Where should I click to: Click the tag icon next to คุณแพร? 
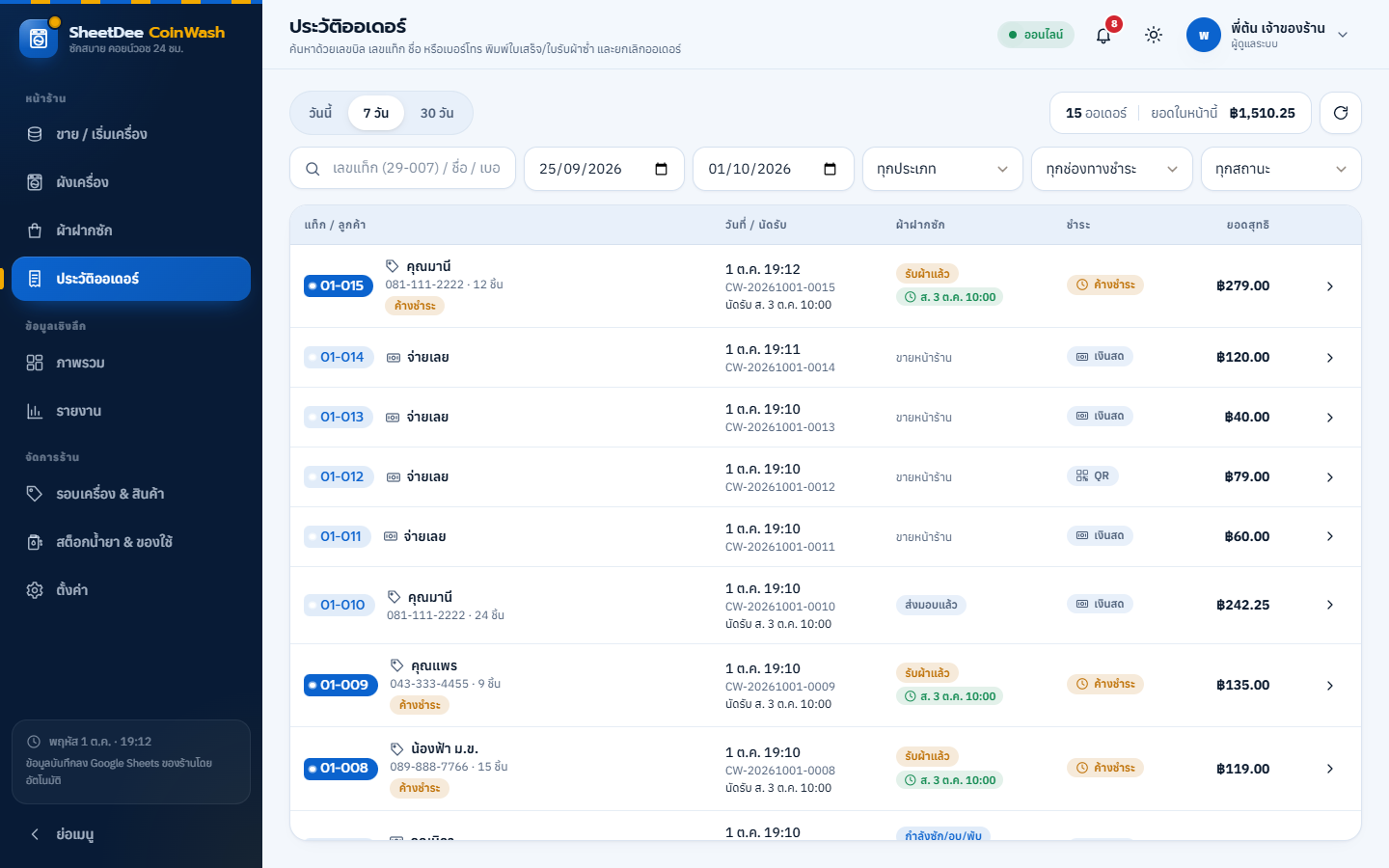(396, 665)
